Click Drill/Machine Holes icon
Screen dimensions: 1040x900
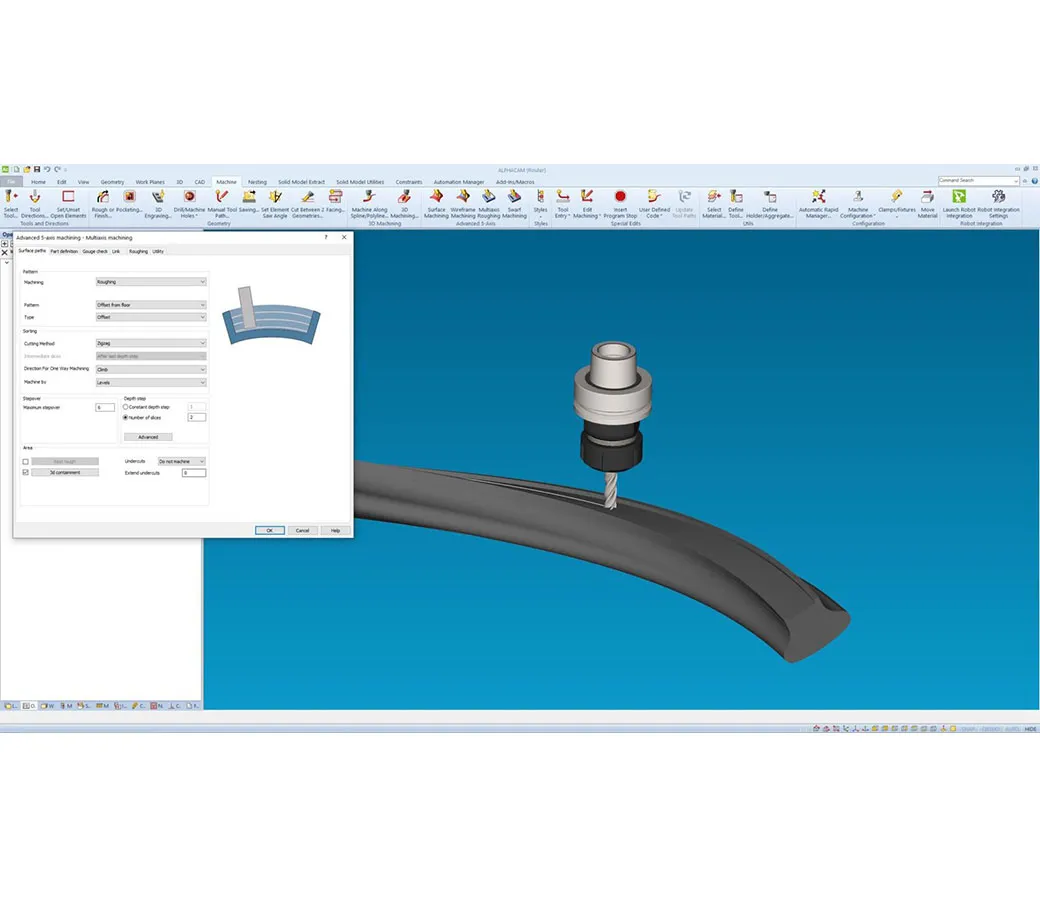(x=189, y=203)
